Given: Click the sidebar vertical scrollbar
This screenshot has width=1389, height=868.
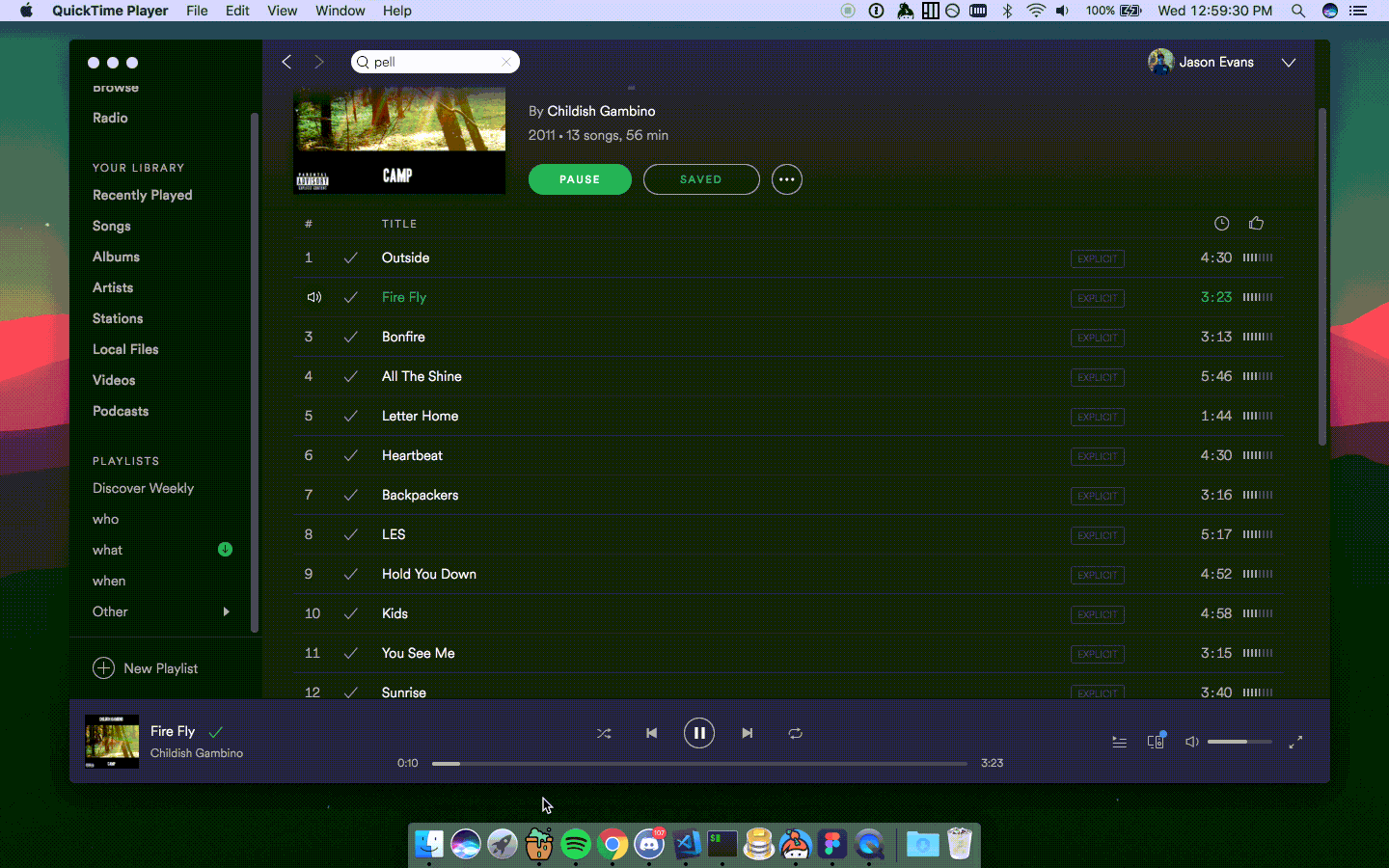Looking at the screenshot, I should tap(255, 372).
